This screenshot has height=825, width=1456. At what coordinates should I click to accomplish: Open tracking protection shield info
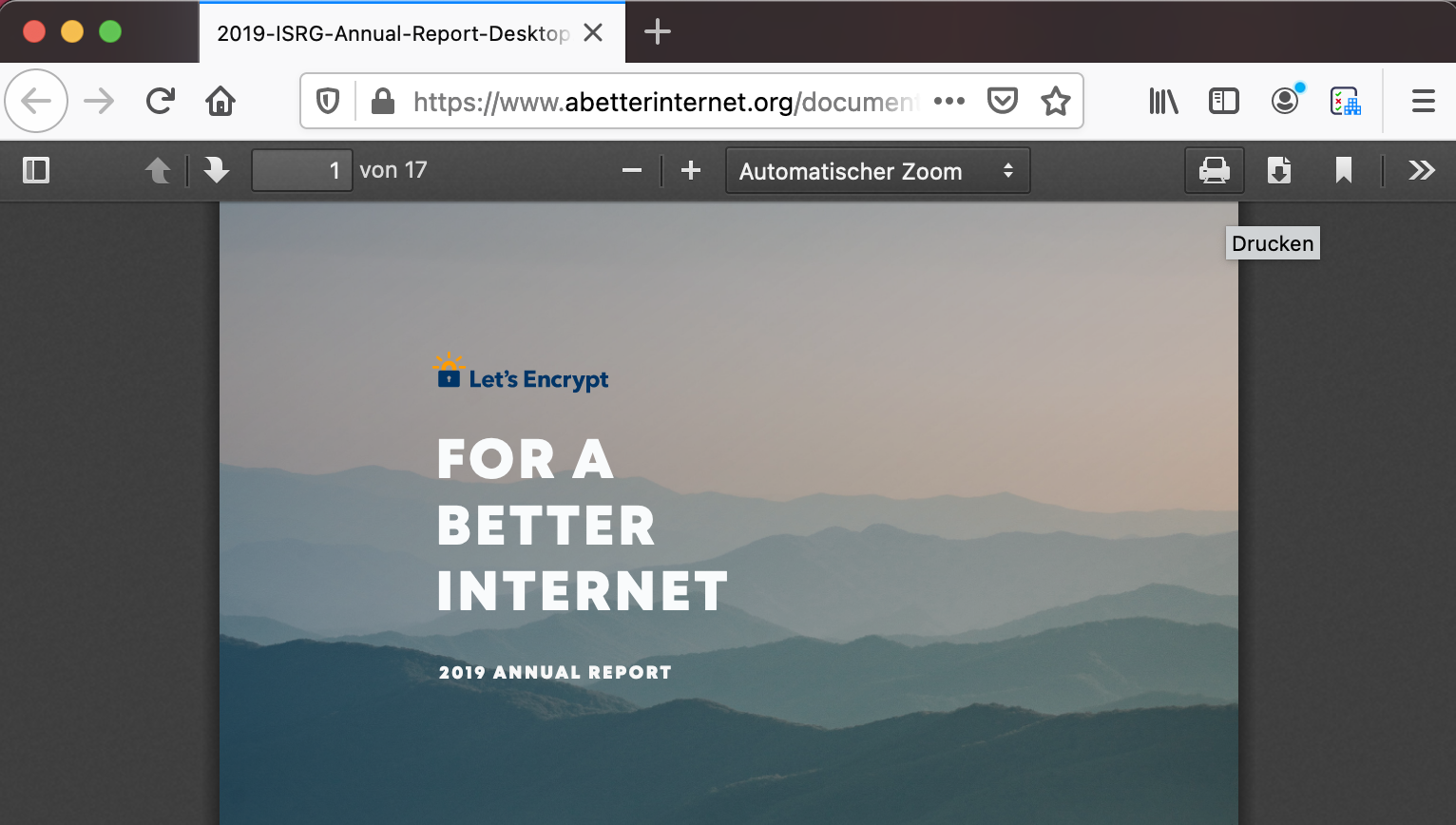[x=328, y=101]
